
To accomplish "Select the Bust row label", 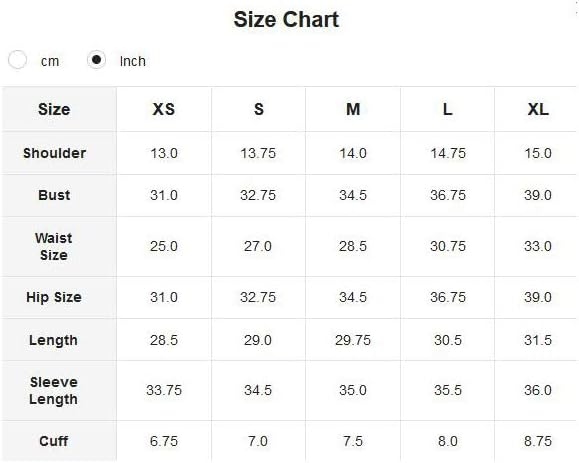I will [54, 195].
